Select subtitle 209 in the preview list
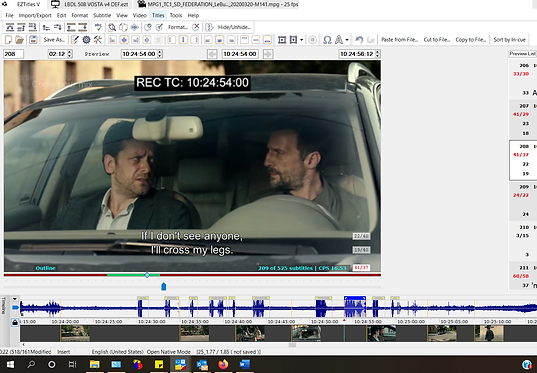This screenshot has height=373, width=537. point(523,201)
